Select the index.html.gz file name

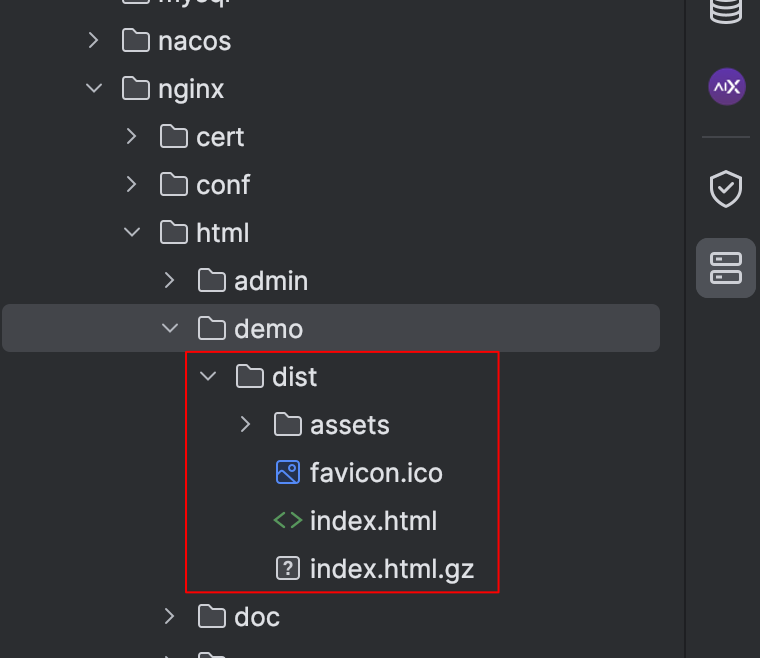click(x=391, y=569)
